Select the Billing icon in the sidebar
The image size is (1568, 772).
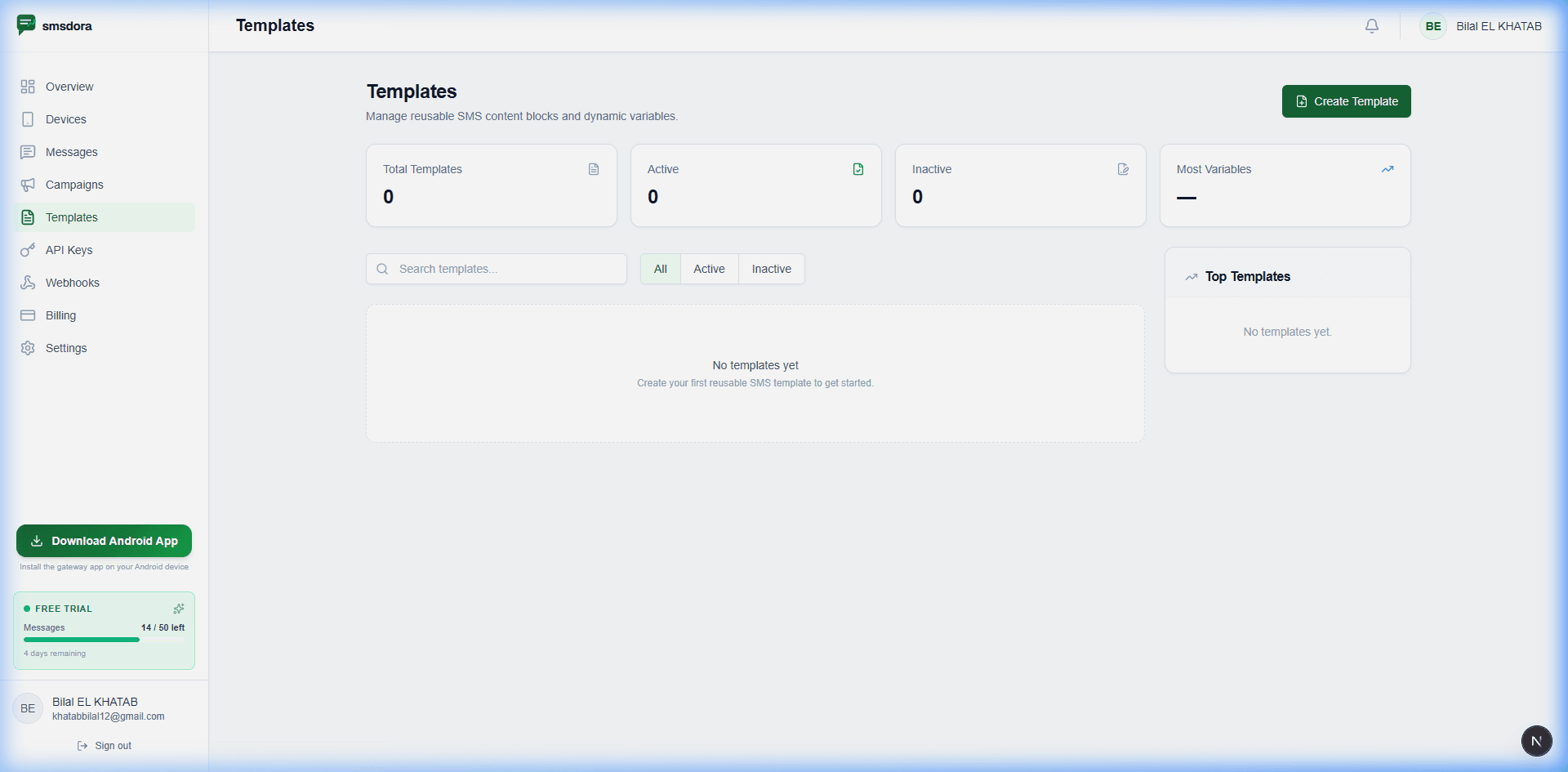(x=28, y=315)
